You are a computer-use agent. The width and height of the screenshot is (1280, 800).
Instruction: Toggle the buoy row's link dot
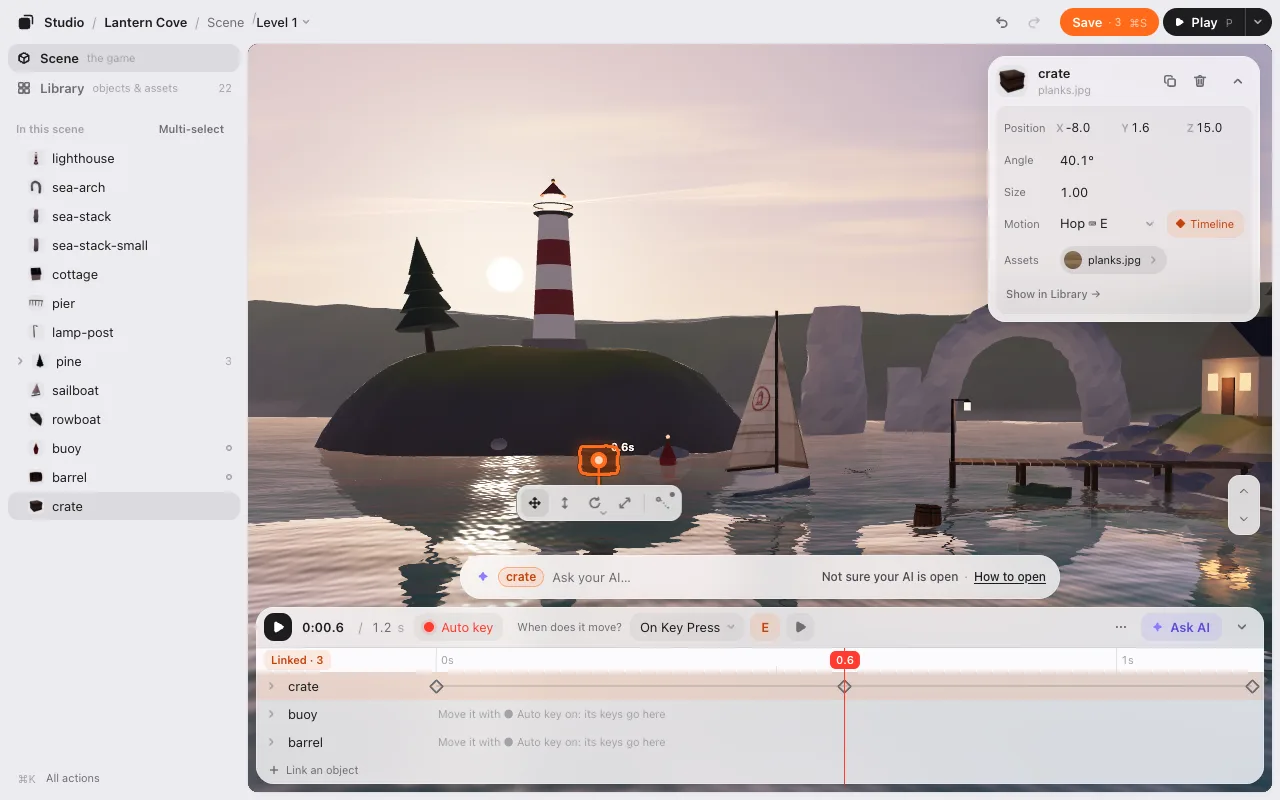tap(229, 448)
